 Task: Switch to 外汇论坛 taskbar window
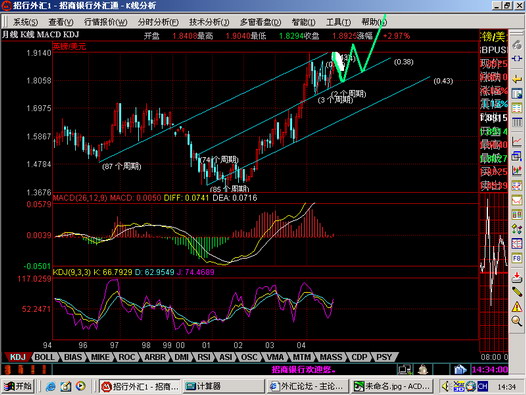tap(307, 387)
